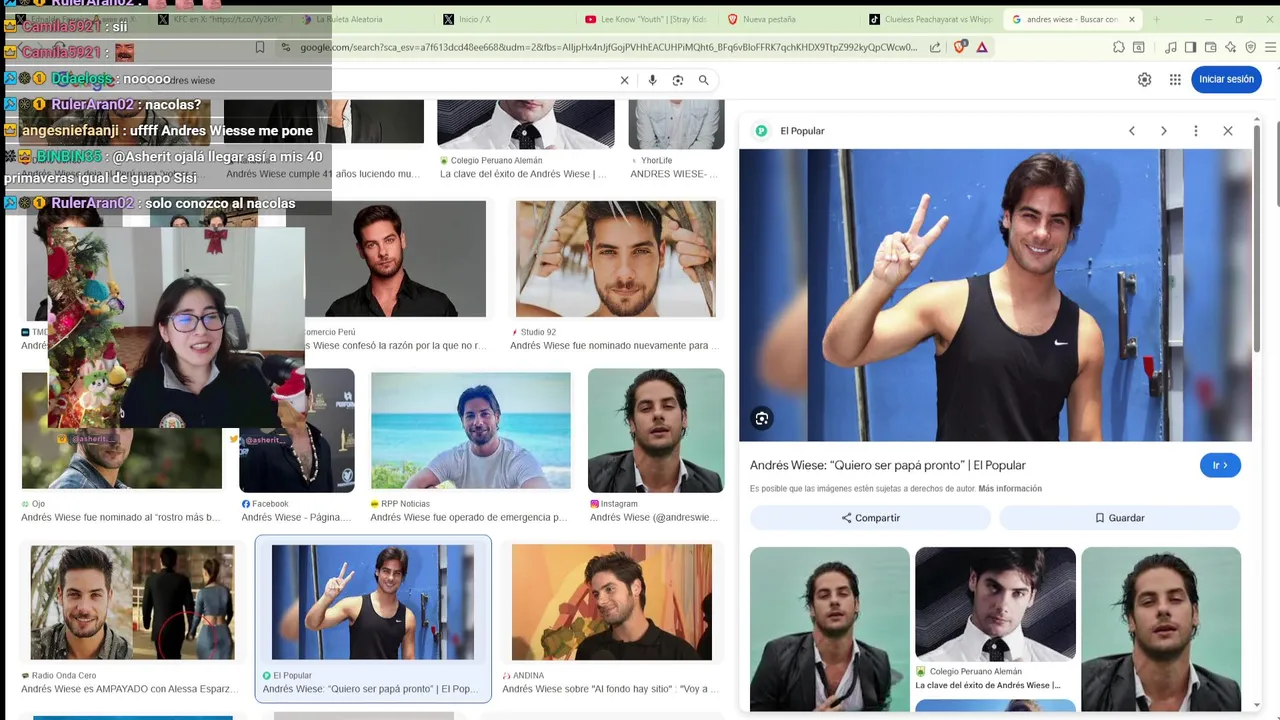This screenshot has height=720, width=1280.
Task: Open the 'Quiero ser papá pronto' title link
Action: pyautogui.click(x=888, y=465)
